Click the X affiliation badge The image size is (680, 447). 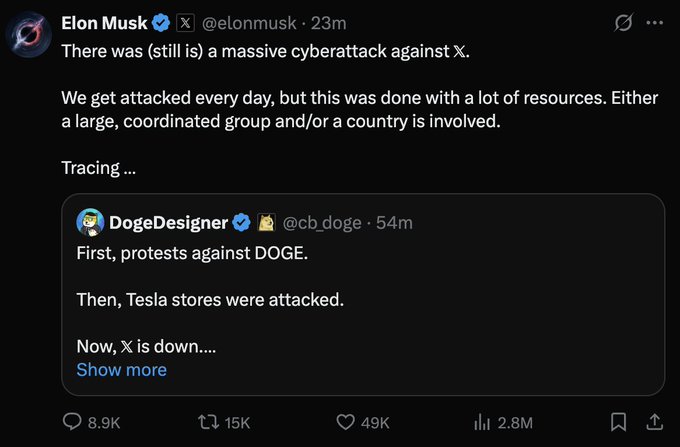click(186, 22)
